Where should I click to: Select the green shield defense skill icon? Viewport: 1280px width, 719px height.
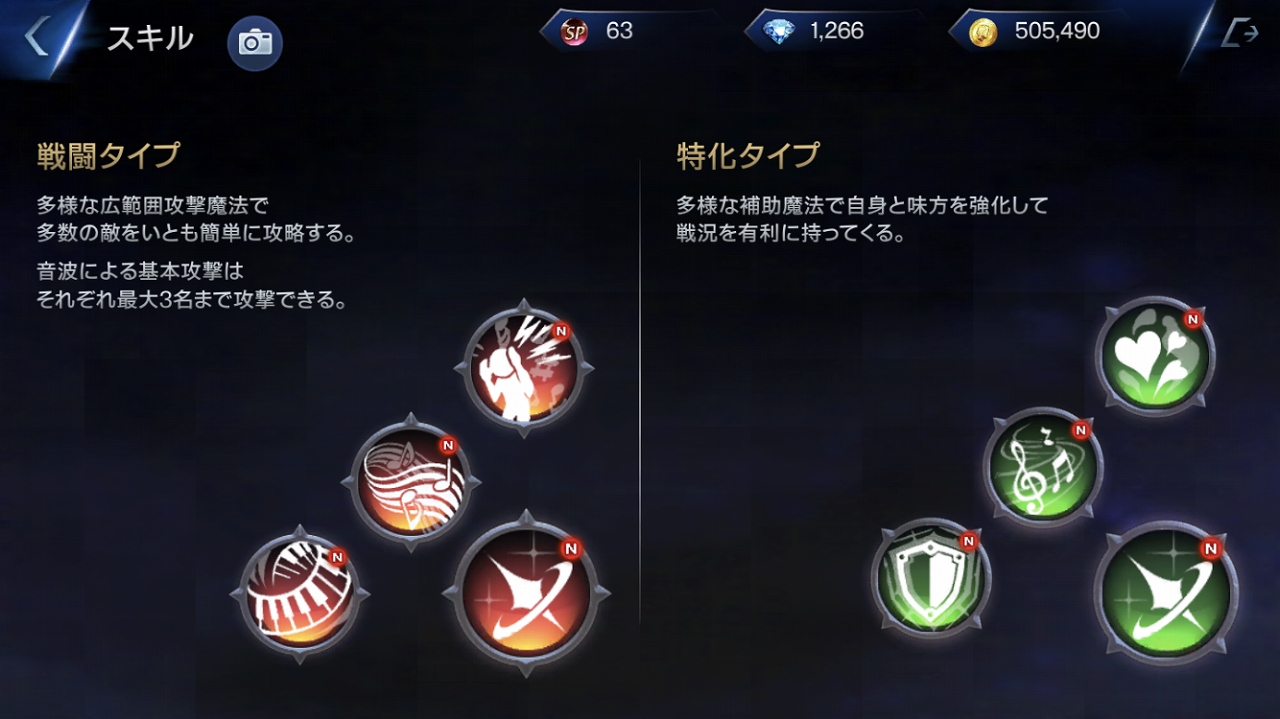coord(931,578)
